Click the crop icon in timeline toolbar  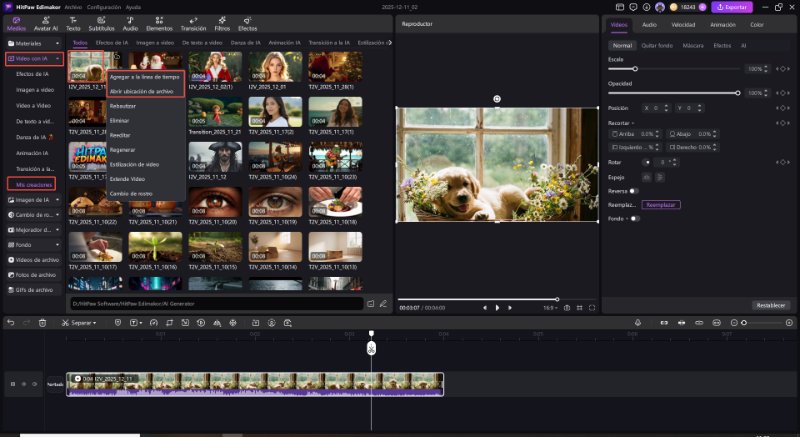[169, 323]
